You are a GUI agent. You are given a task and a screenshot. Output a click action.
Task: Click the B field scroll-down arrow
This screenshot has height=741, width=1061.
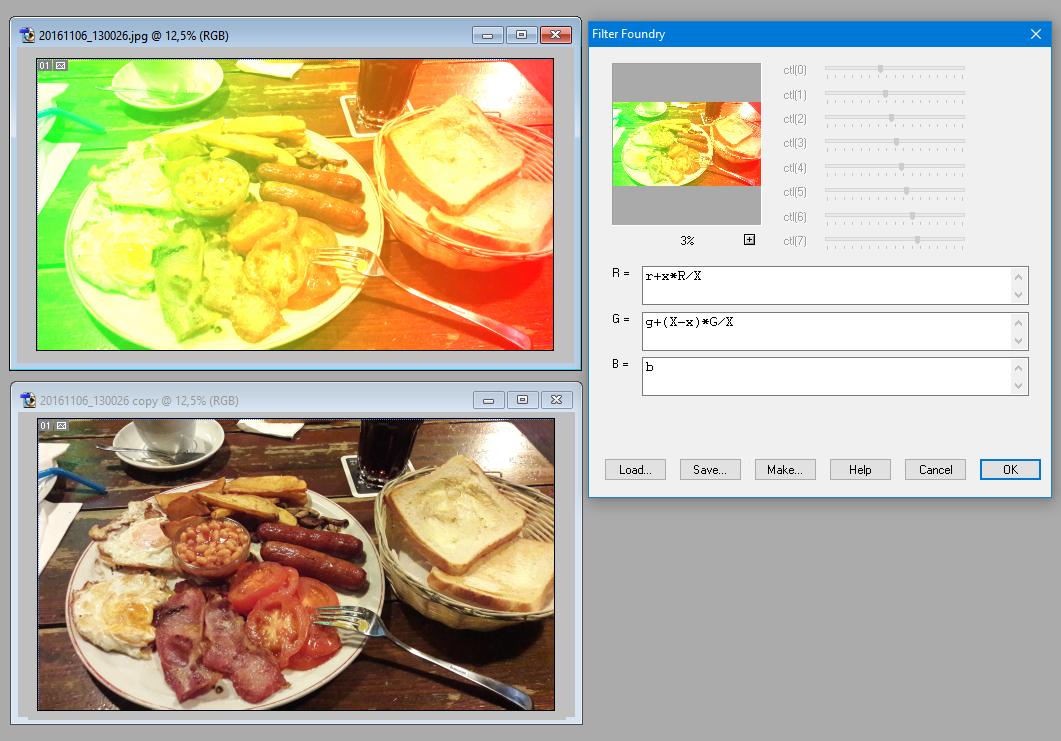click(x=1018, y=386)
